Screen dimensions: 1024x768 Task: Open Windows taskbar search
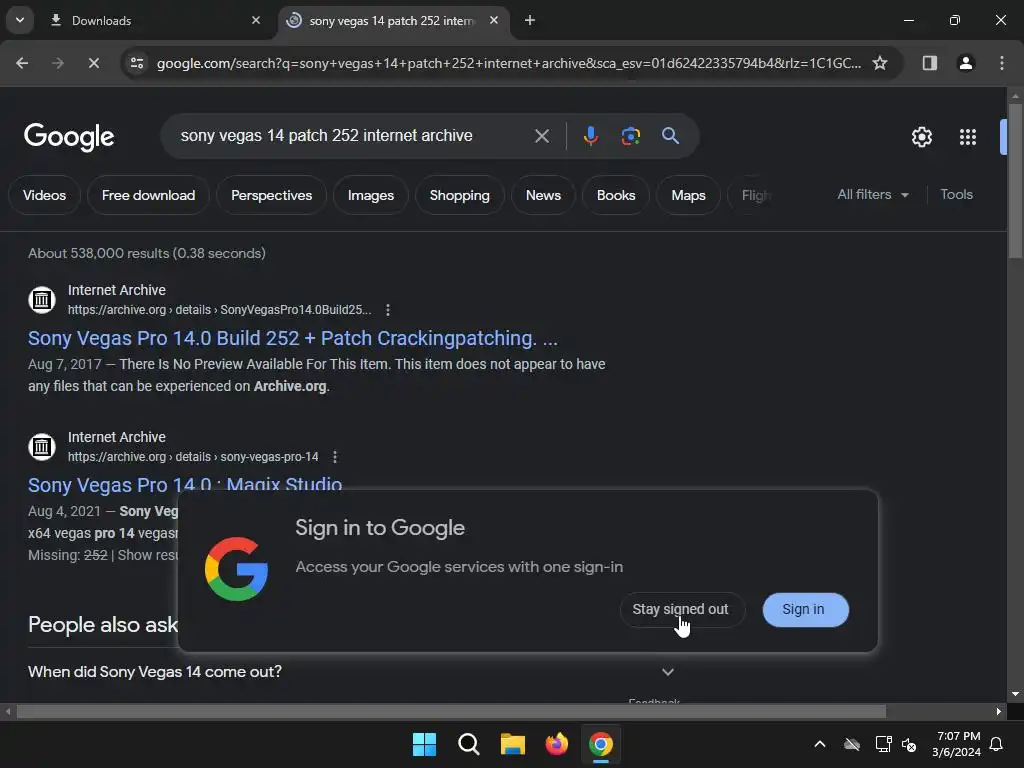point(468,744)
